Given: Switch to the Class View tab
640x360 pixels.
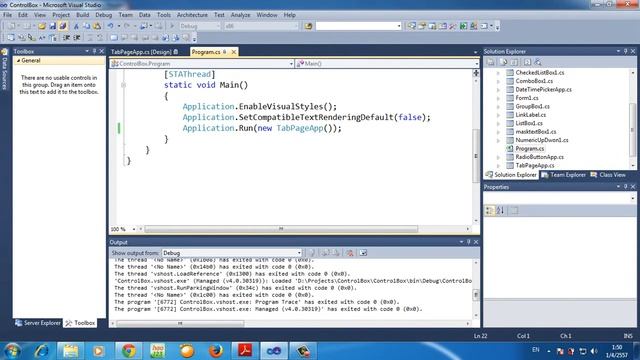Looking at the screenshot, I should coord(608,175).
